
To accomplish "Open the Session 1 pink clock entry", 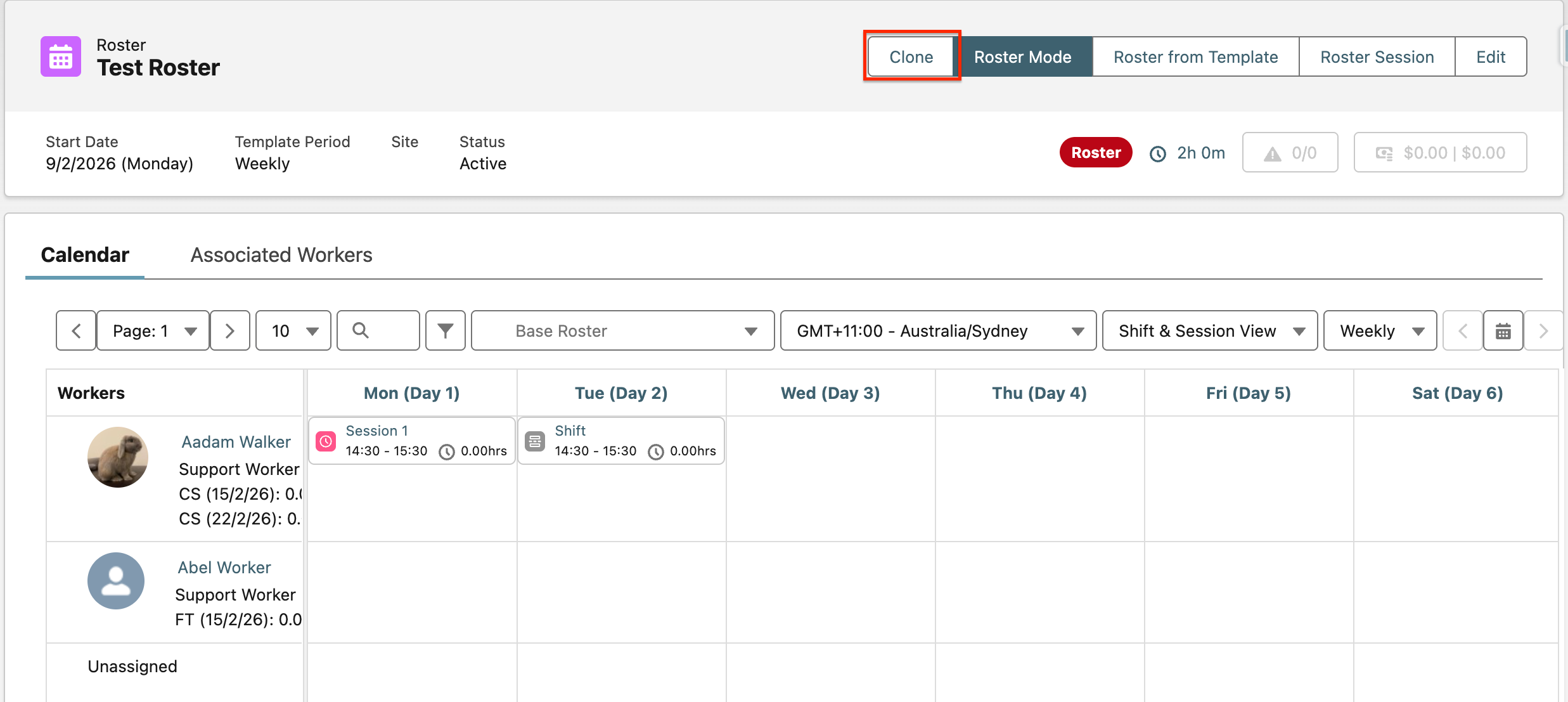I will pos(411,441).
